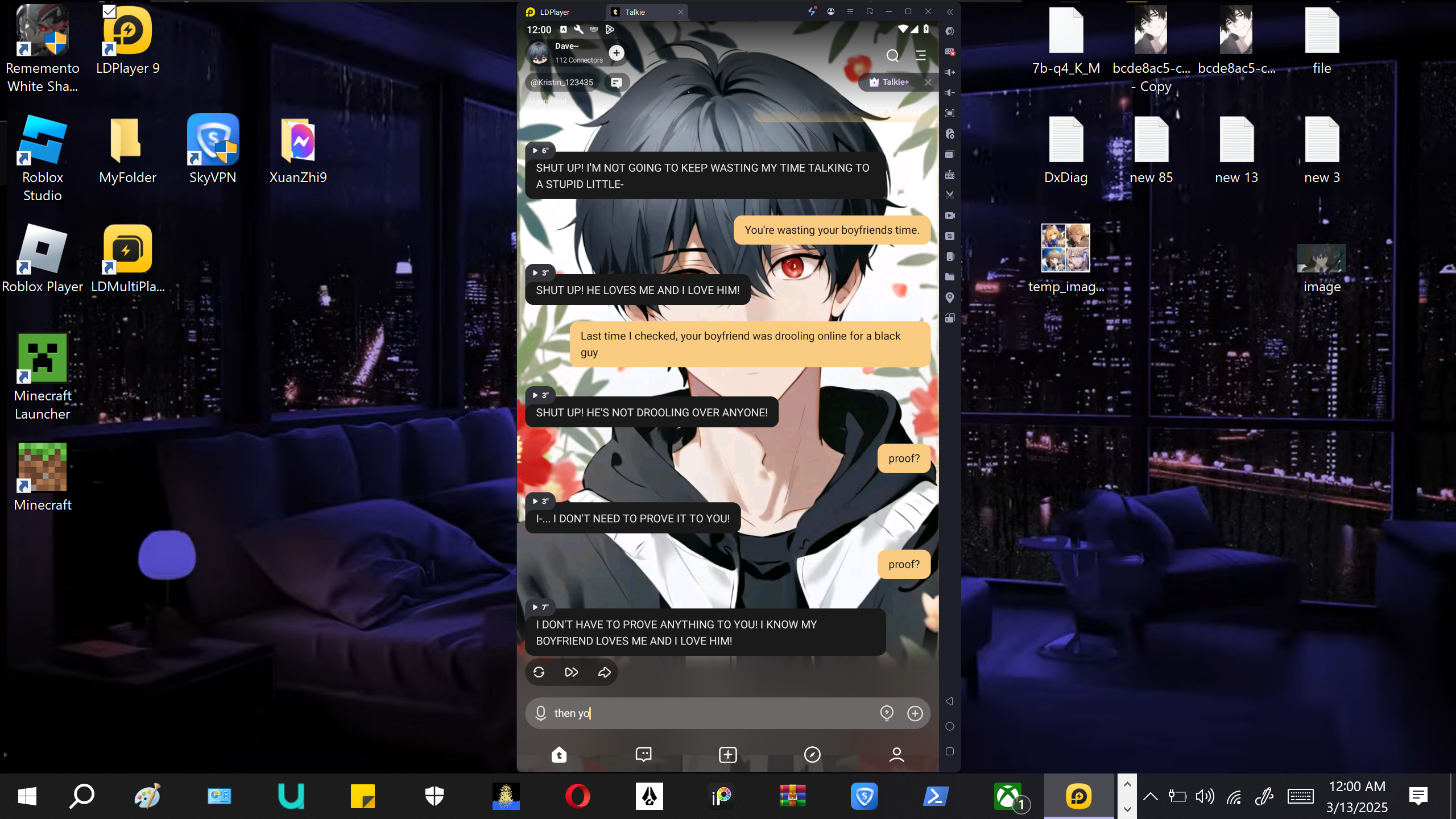
Task: Select the SkyVPN desktop shortcut
Action: tap(213, 150)
